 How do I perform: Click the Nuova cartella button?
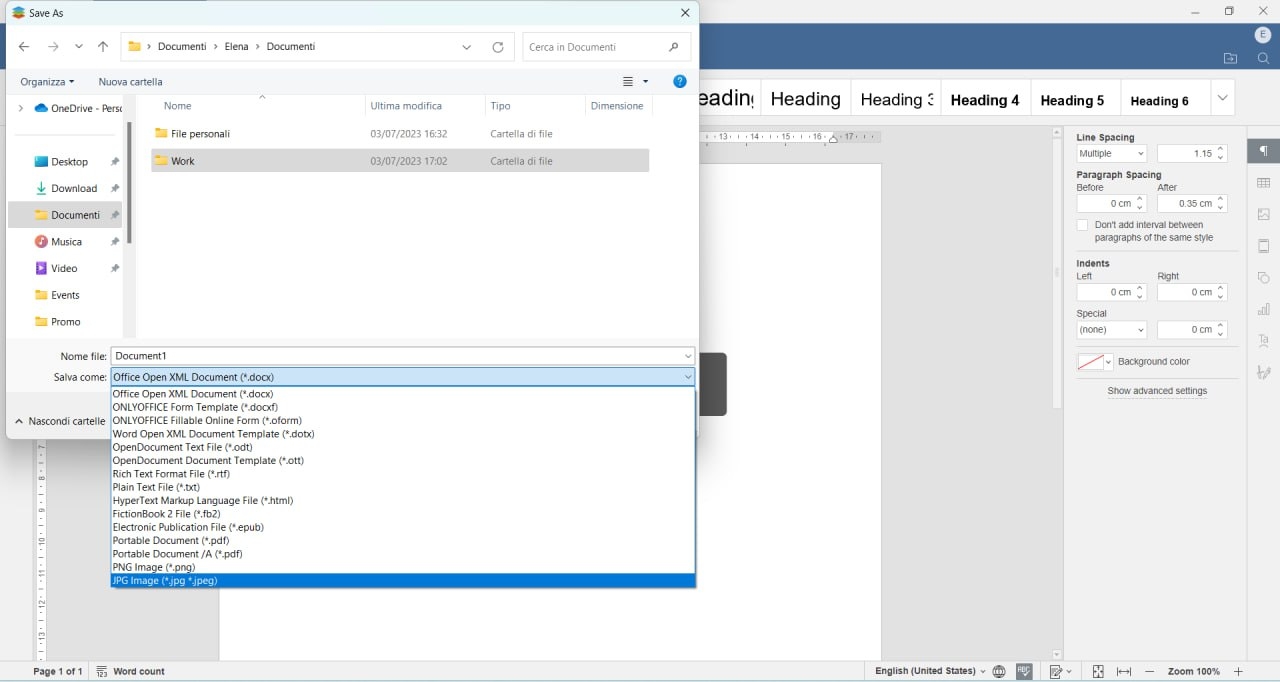point(130,82)
